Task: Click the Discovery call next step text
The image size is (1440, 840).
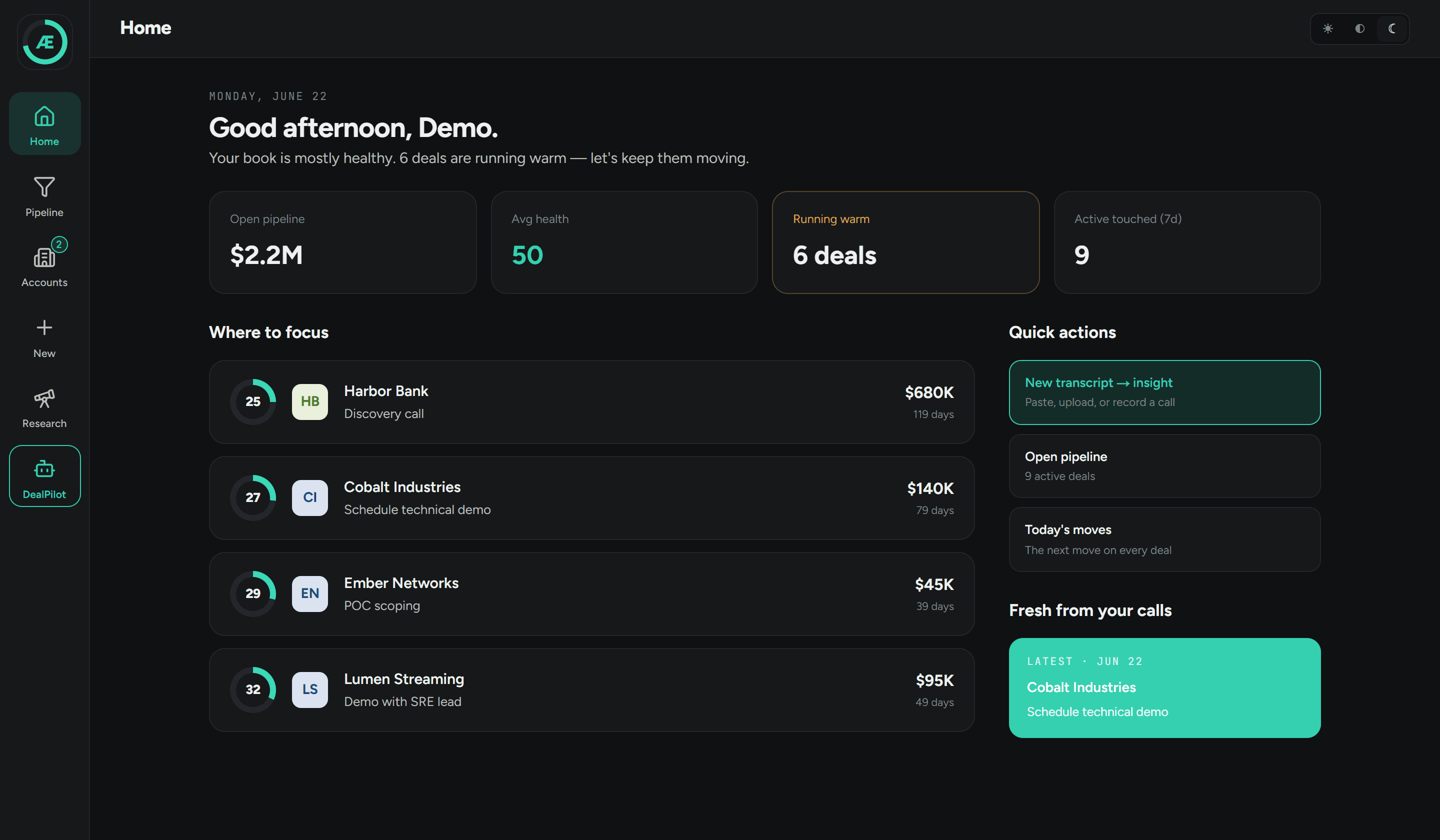Action: coord(384,413)
